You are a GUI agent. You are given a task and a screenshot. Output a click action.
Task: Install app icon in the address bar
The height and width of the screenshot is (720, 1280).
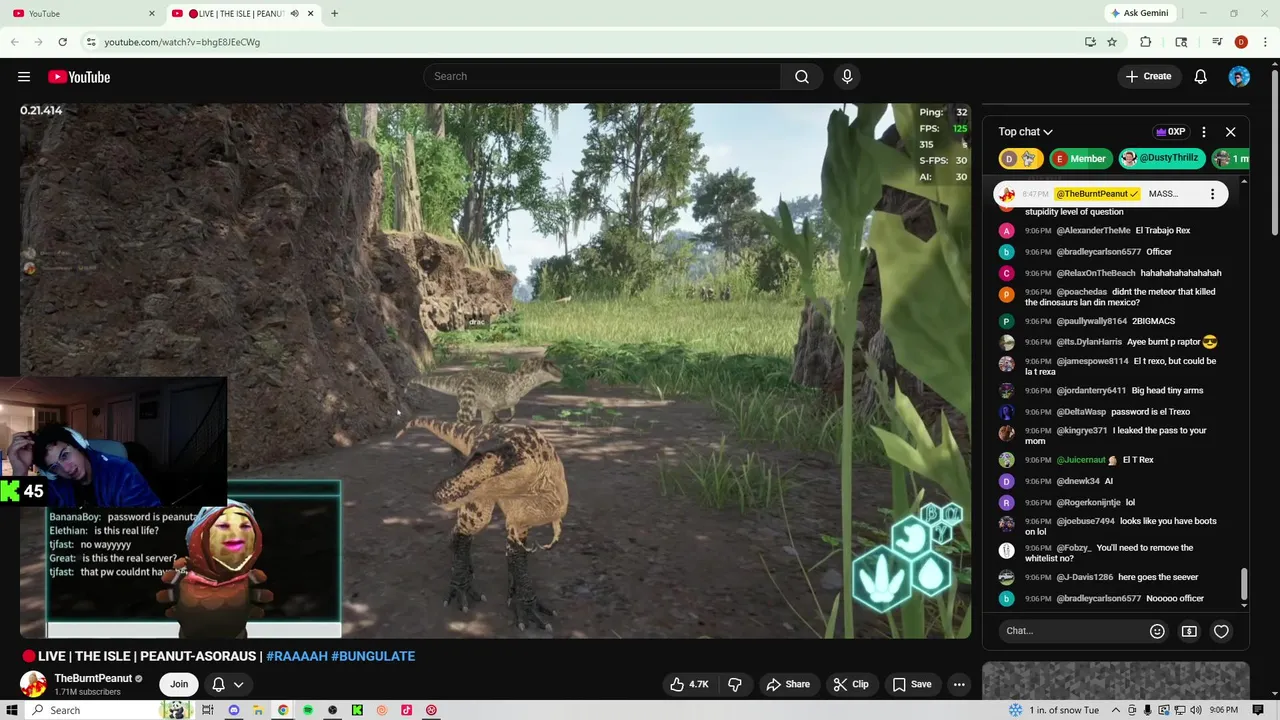1090,42
